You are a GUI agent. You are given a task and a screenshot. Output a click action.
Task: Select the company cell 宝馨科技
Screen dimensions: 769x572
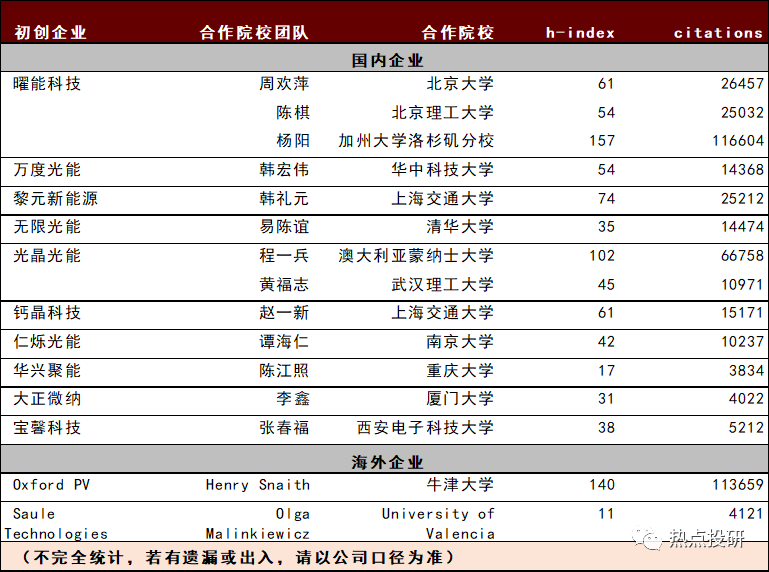[x=47, y=427]
